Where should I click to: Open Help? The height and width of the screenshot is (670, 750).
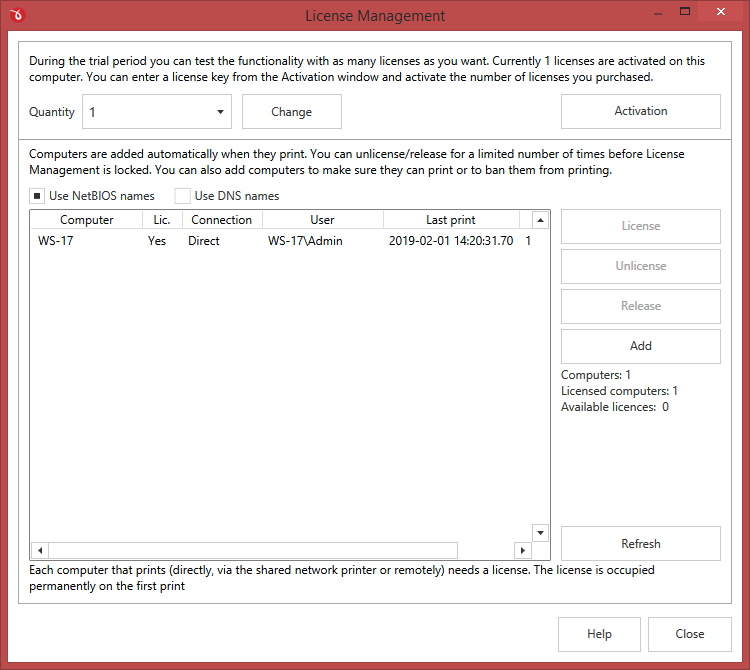click(599, 634)
